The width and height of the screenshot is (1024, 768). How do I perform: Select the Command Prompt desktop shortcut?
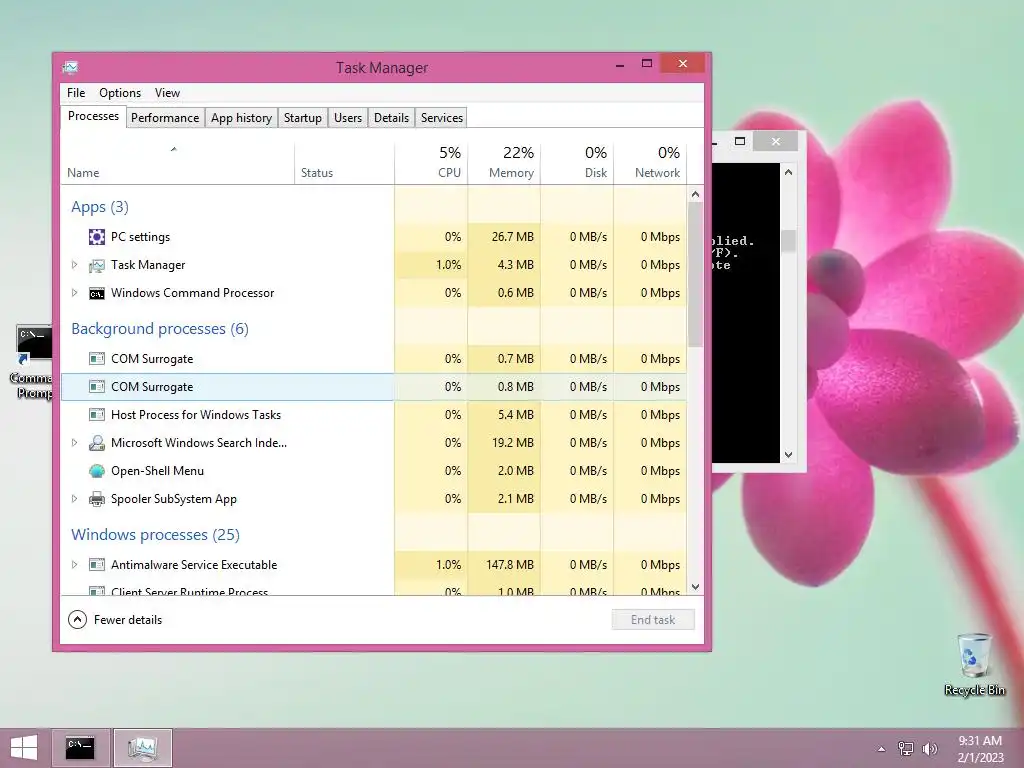31,361
